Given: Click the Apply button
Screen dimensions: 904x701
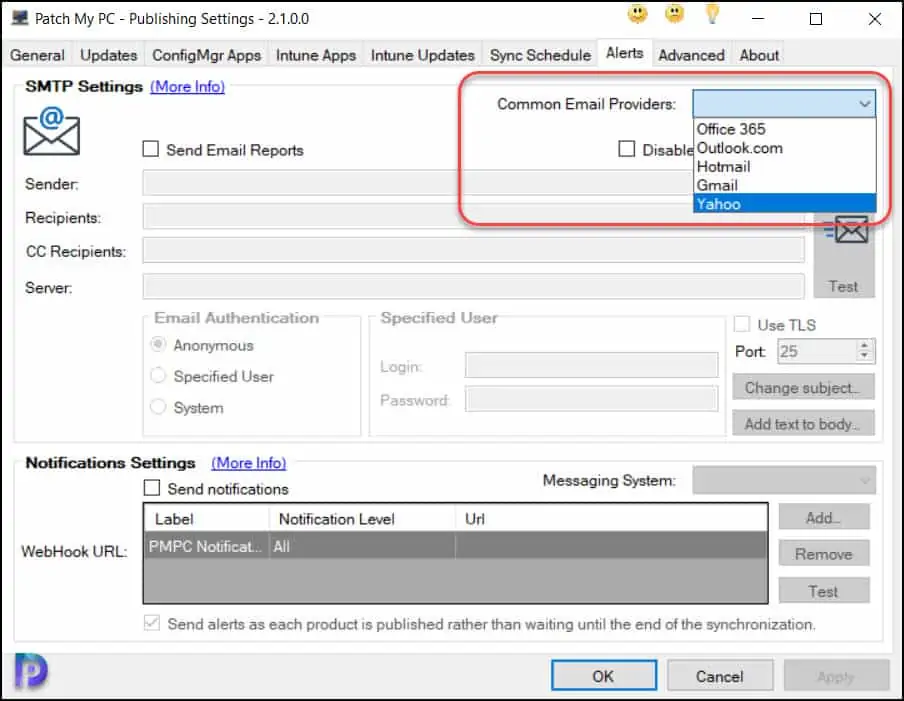Looking at the screenshot, I should [x=835, y=676].
